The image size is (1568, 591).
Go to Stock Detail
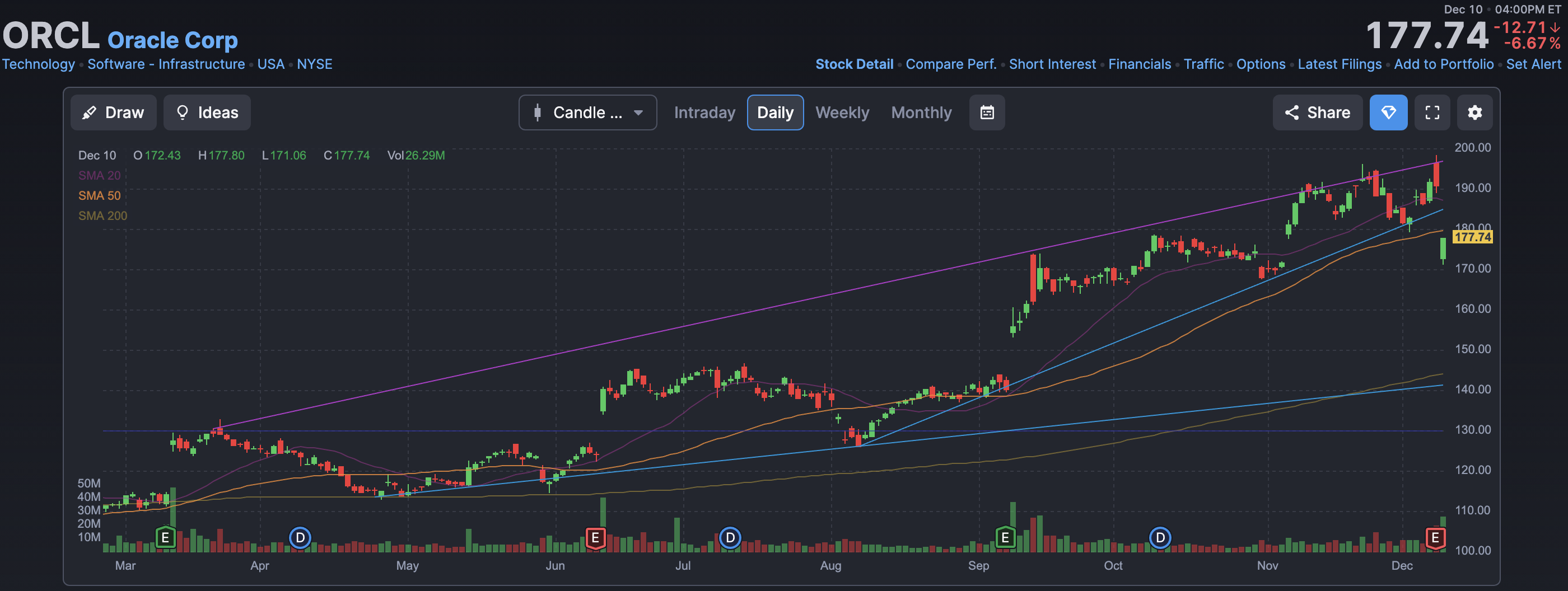854,64
